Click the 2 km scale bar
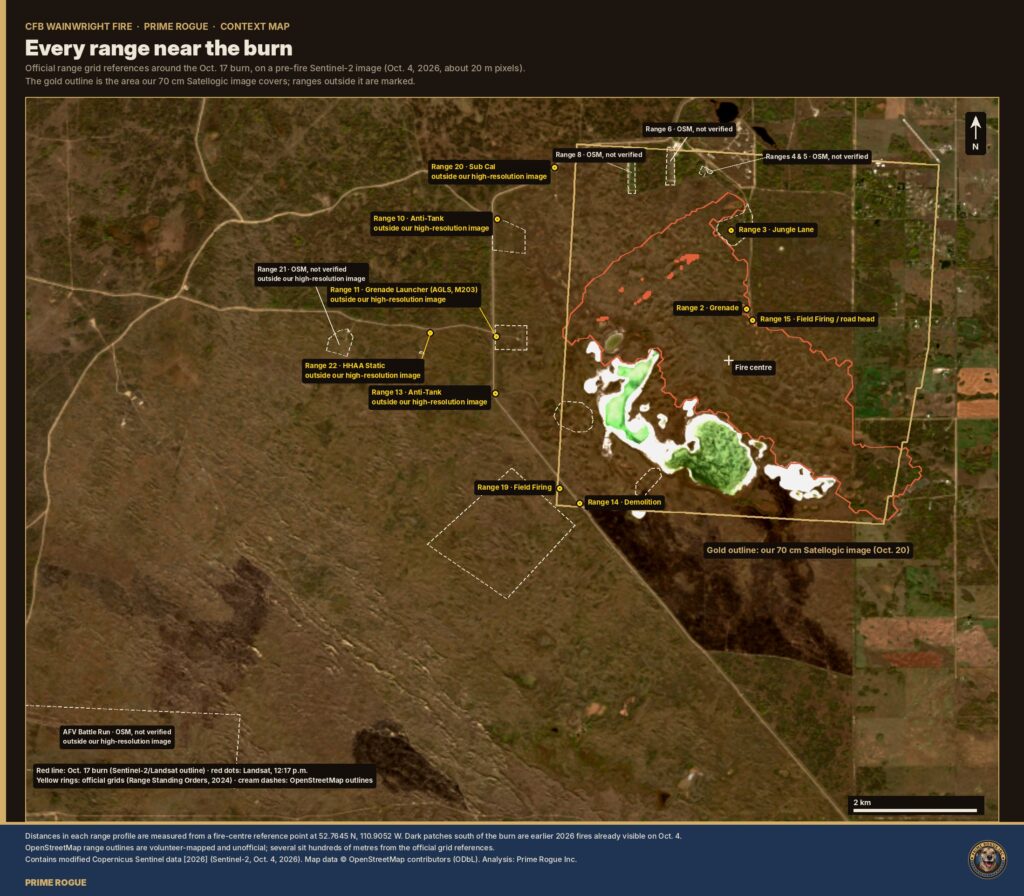1024x896 pixels. [916, 805]
